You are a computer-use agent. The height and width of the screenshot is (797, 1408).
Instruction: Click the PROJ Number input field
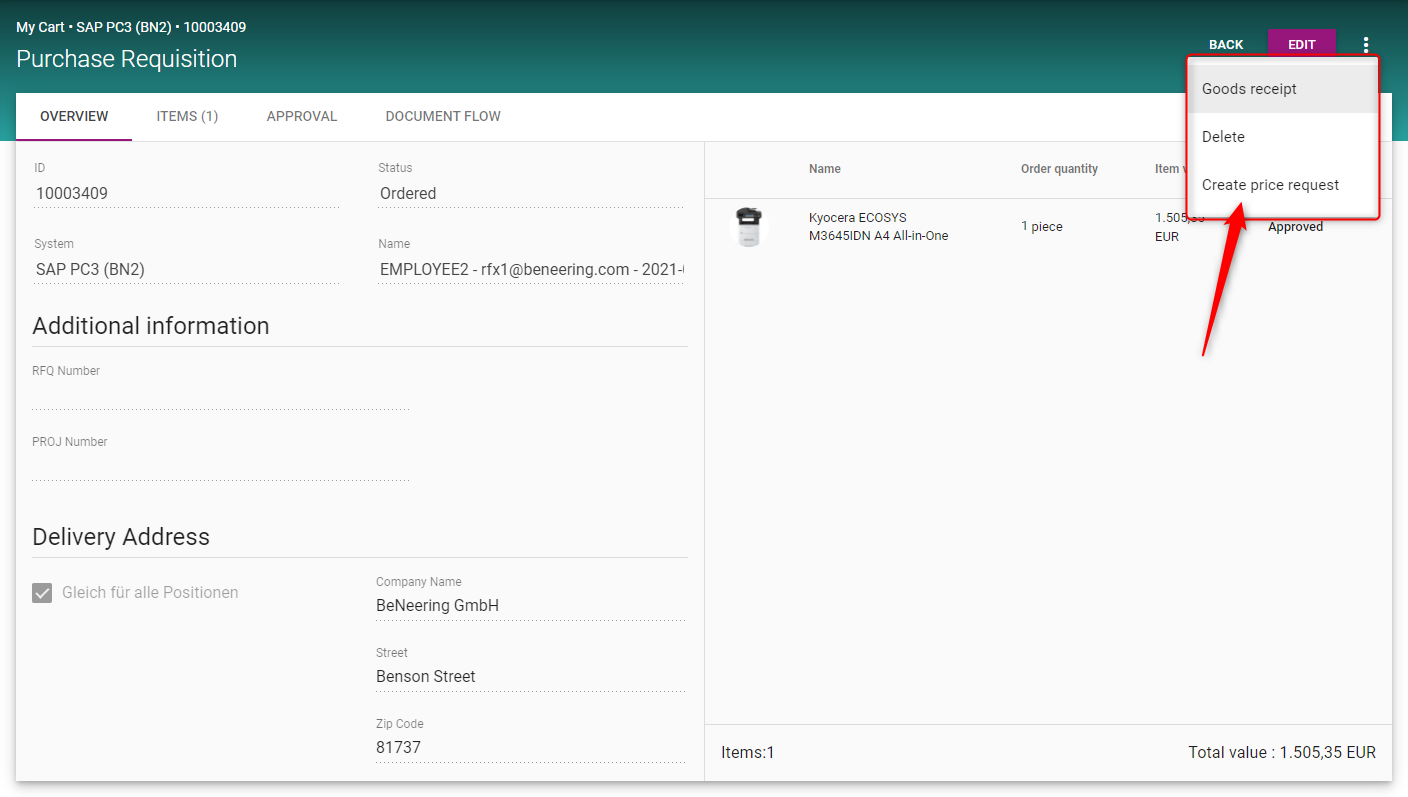[220, 468]
